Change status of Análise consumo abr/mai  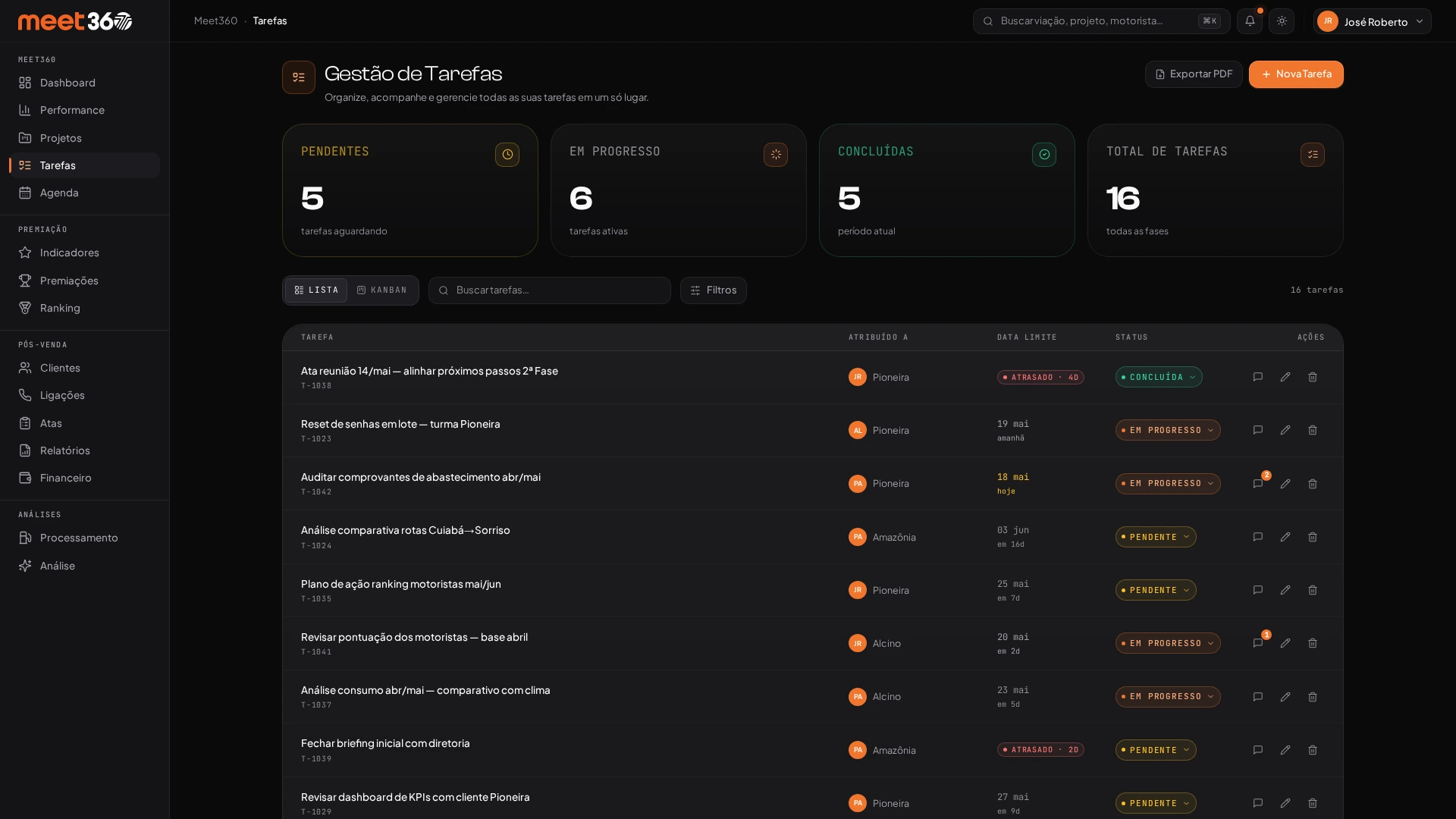(x=1168, y=697)
